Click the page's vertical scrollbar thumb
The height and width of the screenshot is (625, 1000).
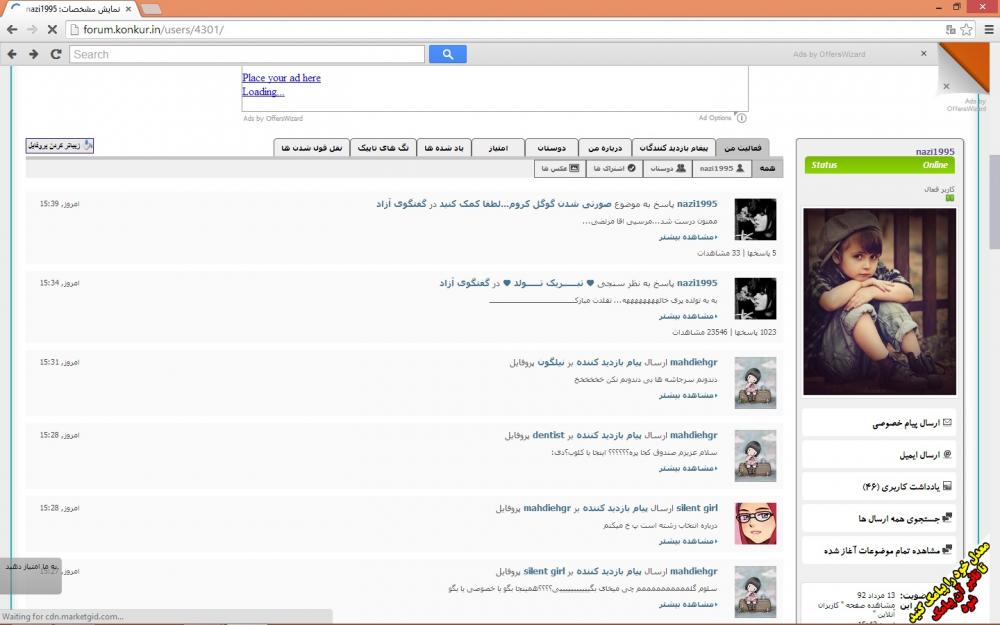click(x=994, y=202)
